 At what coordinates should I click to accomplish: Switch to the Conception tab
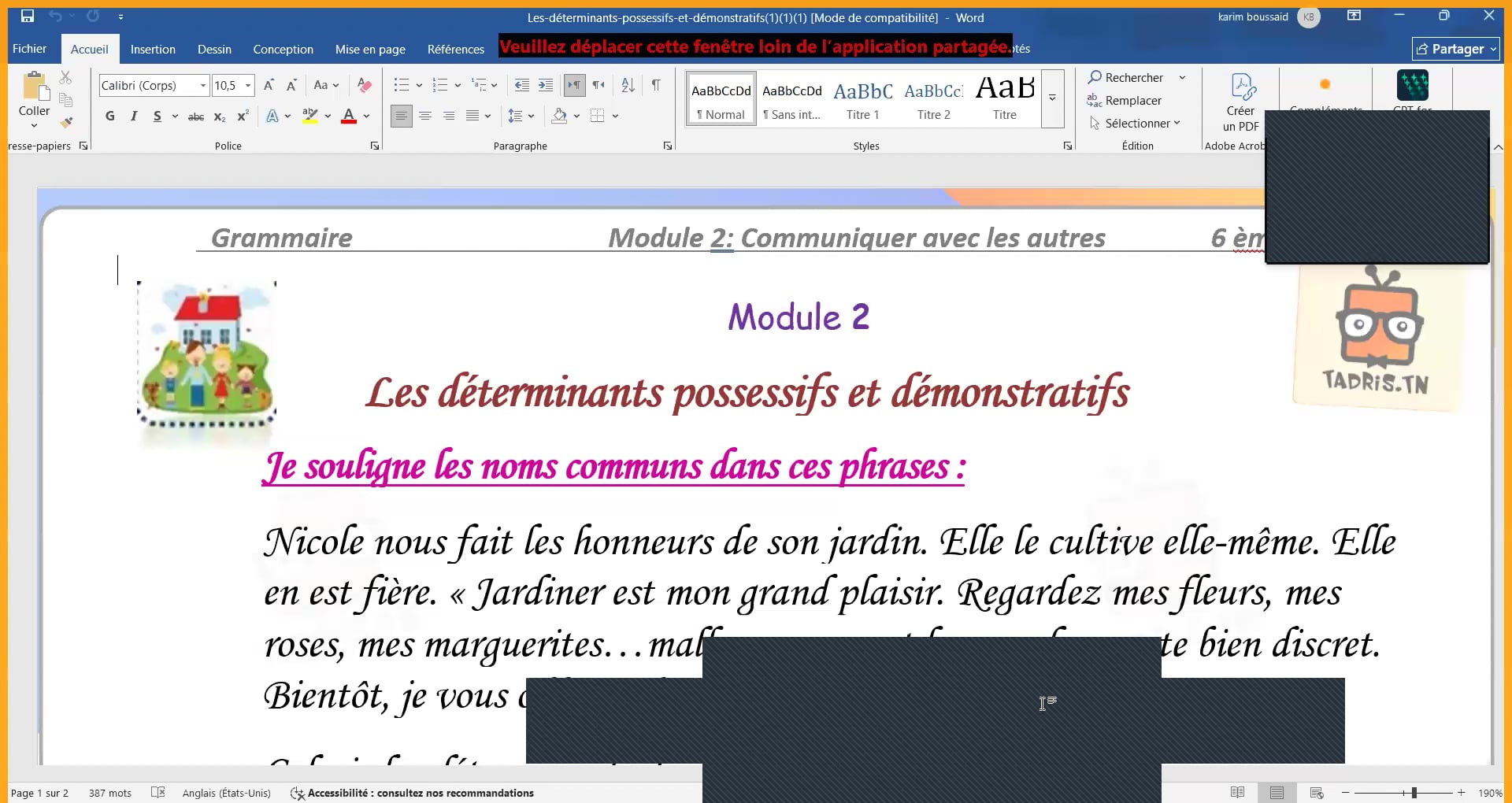[283, 49]
